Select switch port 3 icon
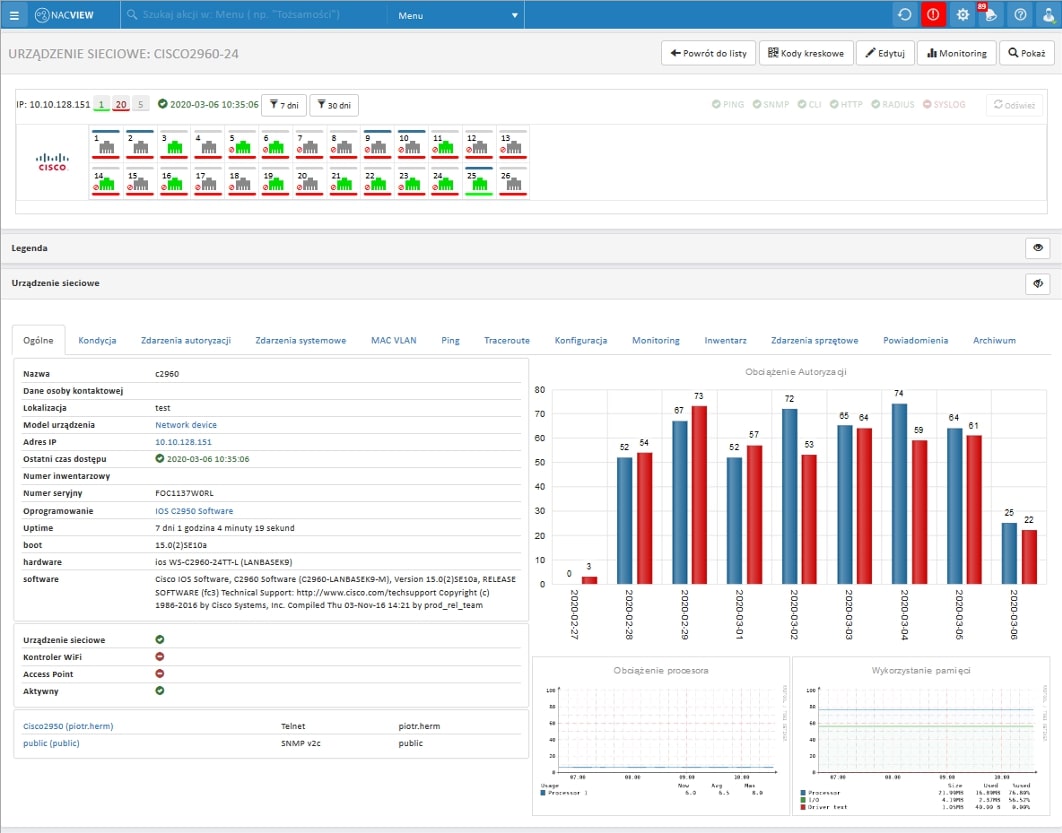Image resolution: width=1062 pixels, height=833 pixels. click(175, 146)
